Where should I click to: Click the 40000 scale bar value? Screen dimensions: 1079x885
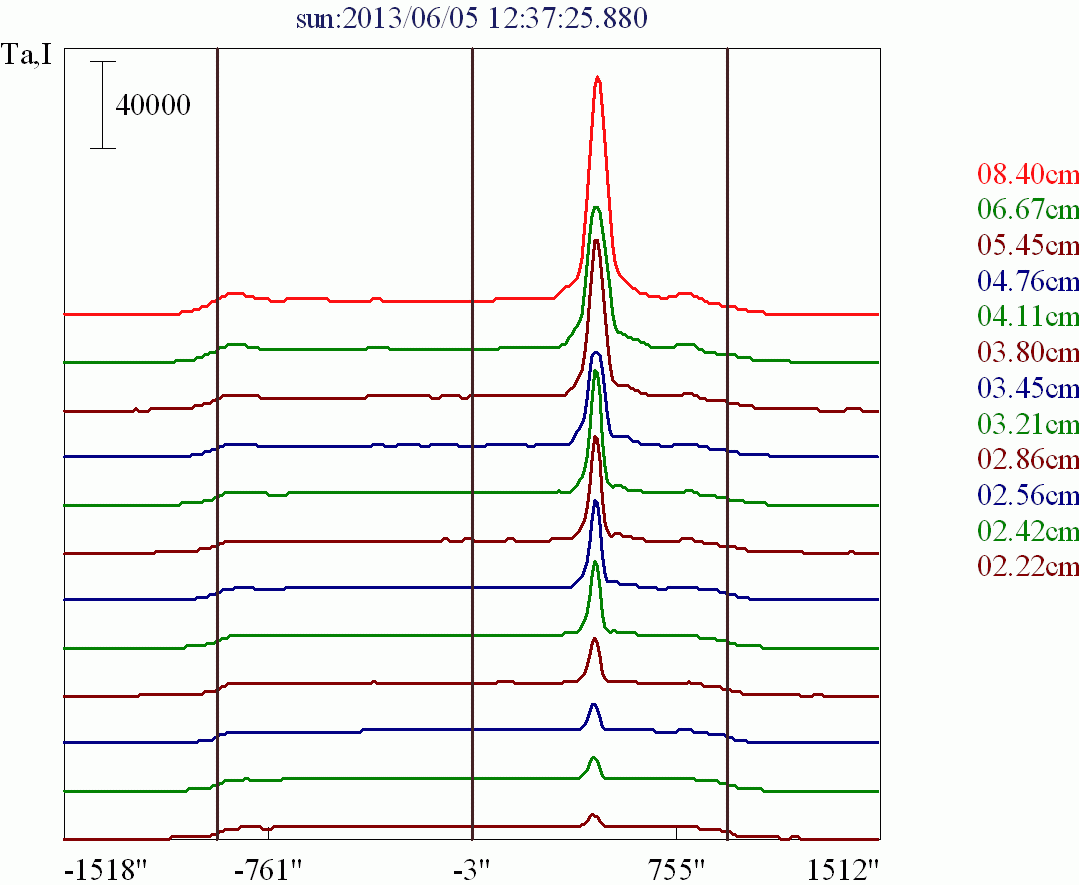click(x=153, y=105)
